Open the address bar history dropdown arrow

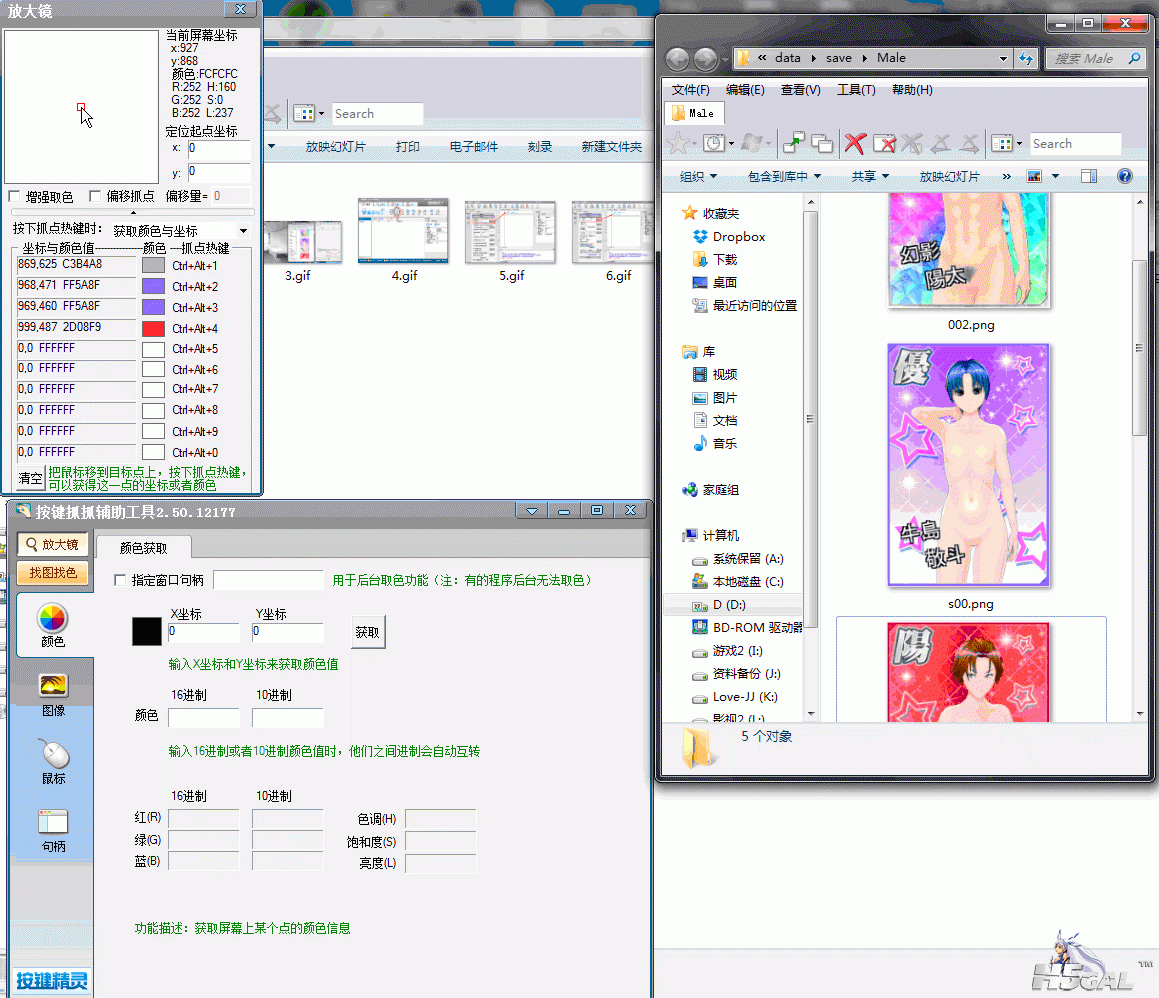click(x=1003, y=58)
